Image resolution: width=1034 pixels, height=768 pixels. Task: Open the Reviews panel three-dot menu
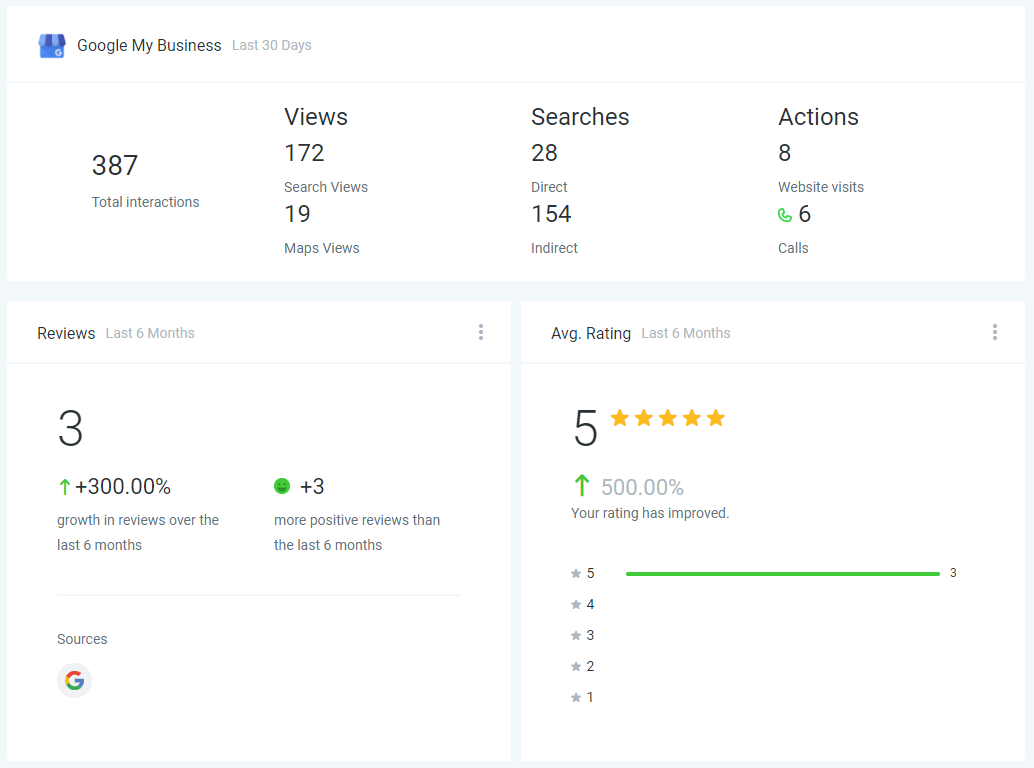pos(481,333)
